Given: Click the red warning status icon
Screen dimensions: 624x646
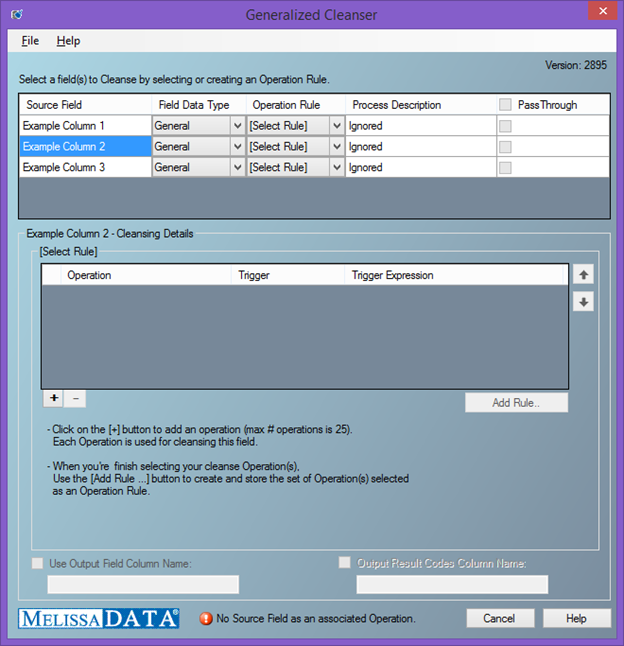Looking at the screenshot, I should tap(205, 619).
